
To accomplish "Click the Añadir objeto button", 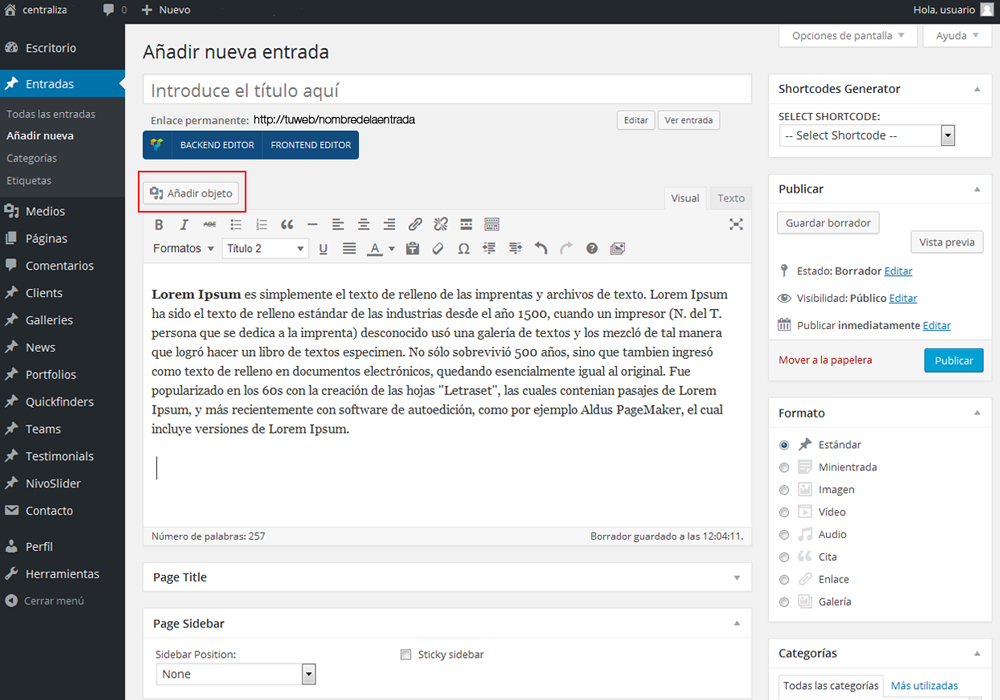I will point(191,193).
